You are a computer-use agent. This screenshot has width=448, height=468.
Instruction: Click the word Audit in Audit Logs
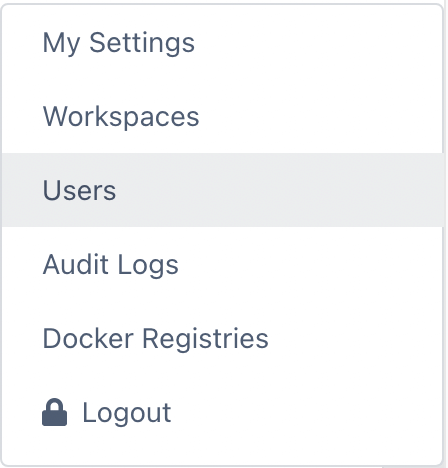pyautogui.click(x=76, y=264)
